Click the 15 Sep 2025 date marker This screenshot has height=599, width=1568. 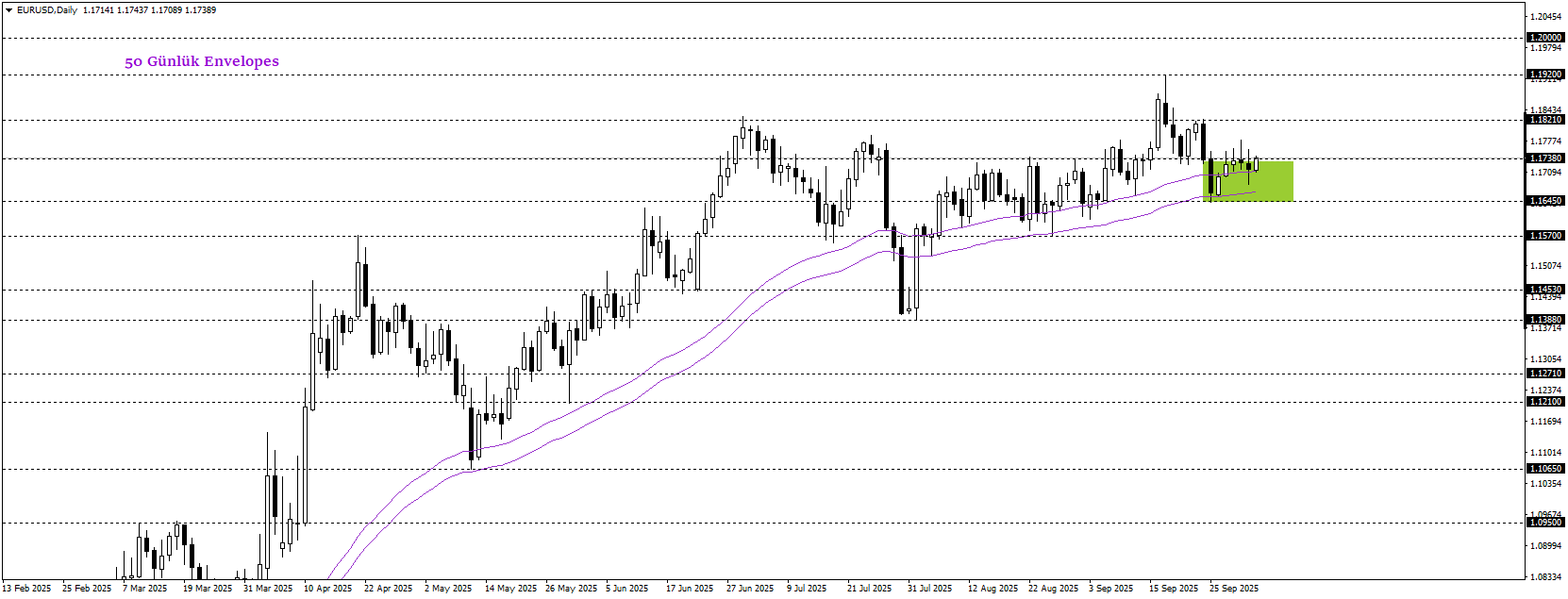pos(1174,589)
